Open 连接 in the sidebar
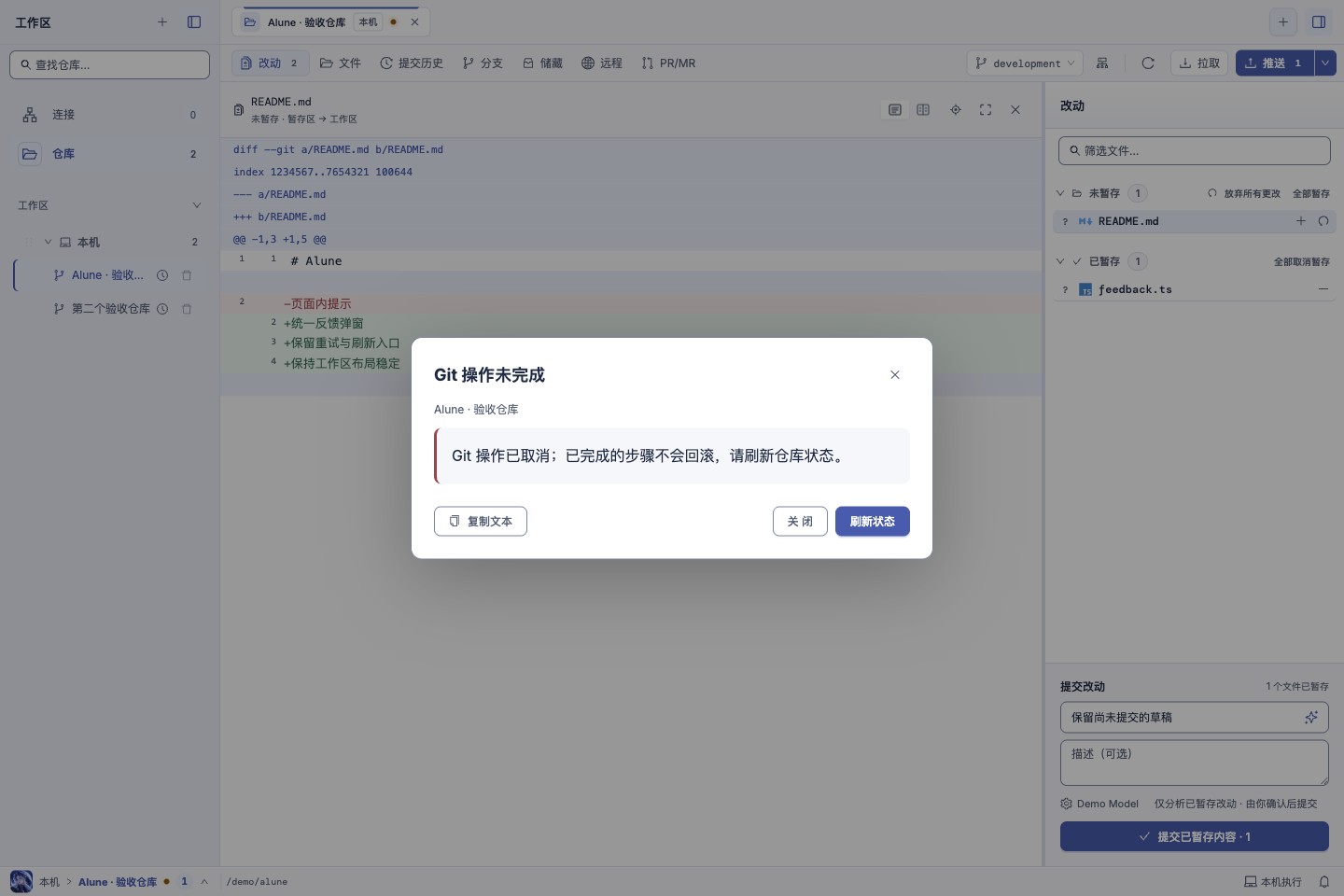Image resolution: width=1344 pixels, height=896 pixels. [x=109, y=115]
